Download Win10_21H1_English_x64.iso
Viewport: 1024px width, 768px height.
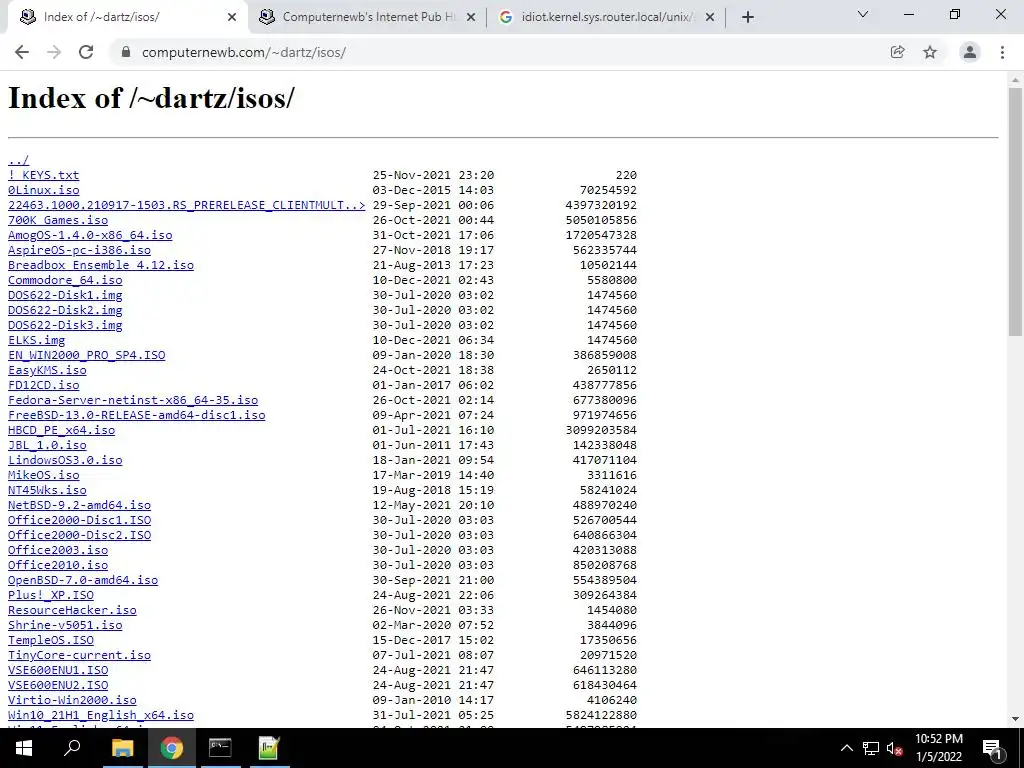pos(101,716)
